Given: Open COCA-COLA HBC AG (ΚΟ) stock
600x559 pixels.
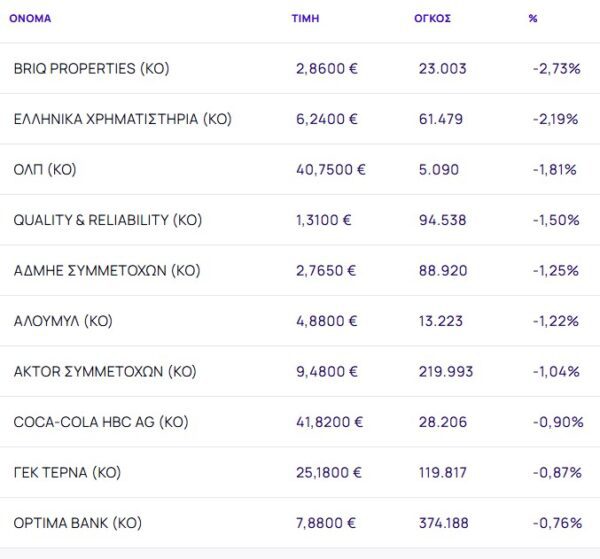Looking at the screenshot, I should 100,422.
